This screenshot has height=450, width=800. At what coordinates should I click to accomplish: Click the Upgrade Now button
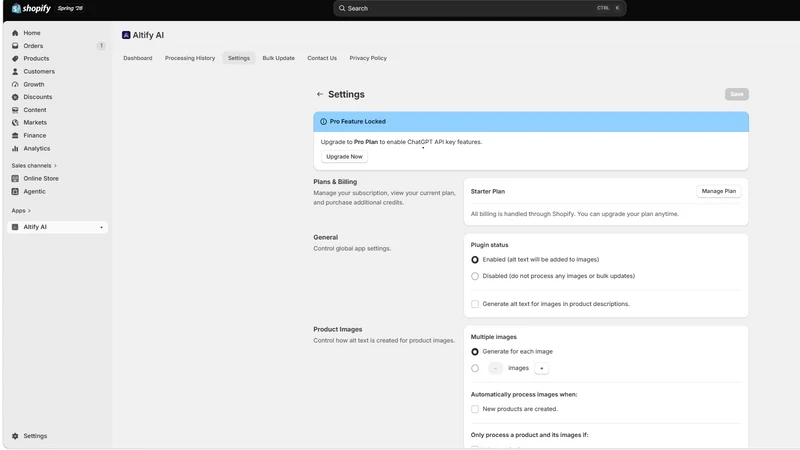coord(344,157)
